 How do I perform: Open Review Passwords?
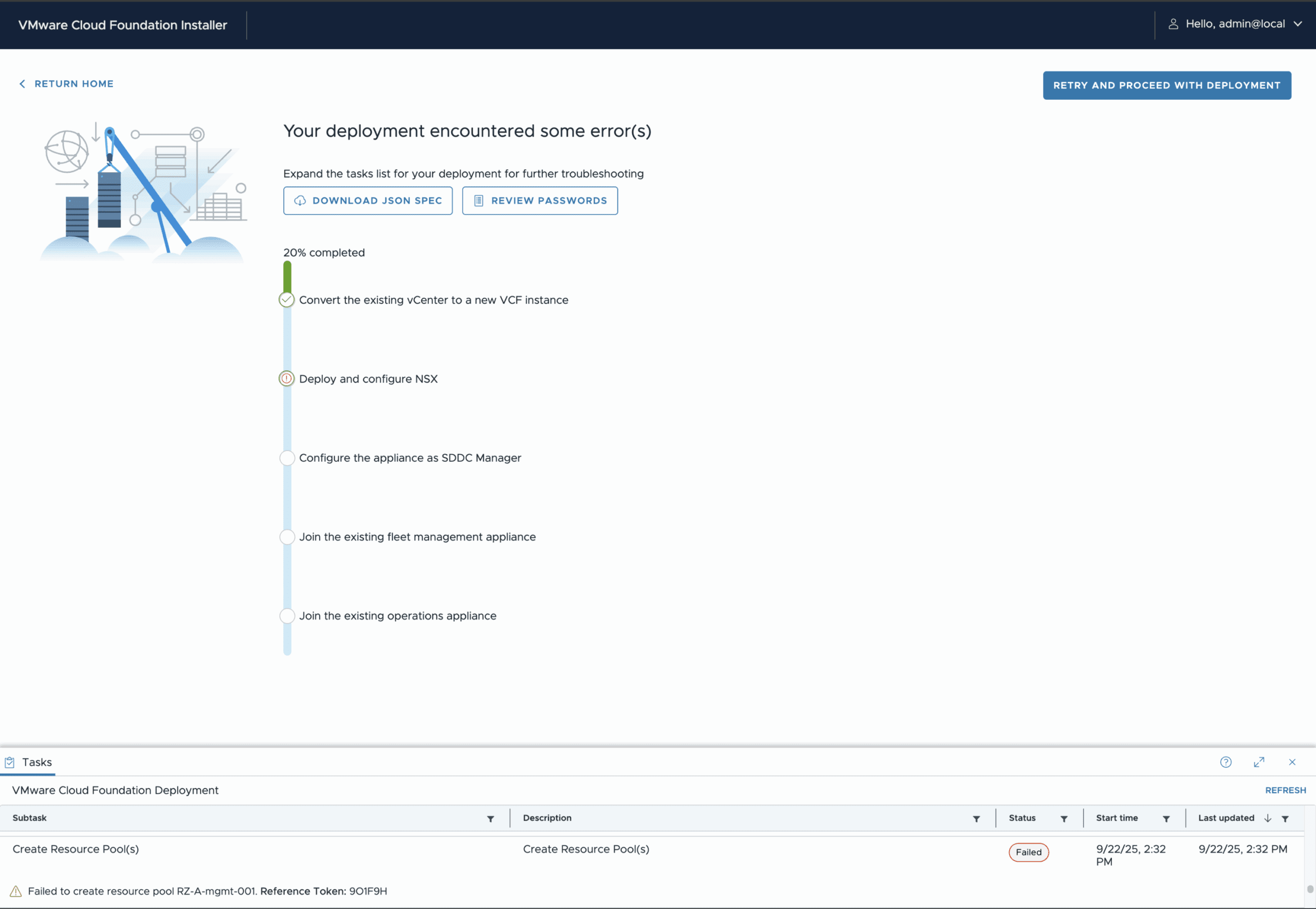pos(539,201)
